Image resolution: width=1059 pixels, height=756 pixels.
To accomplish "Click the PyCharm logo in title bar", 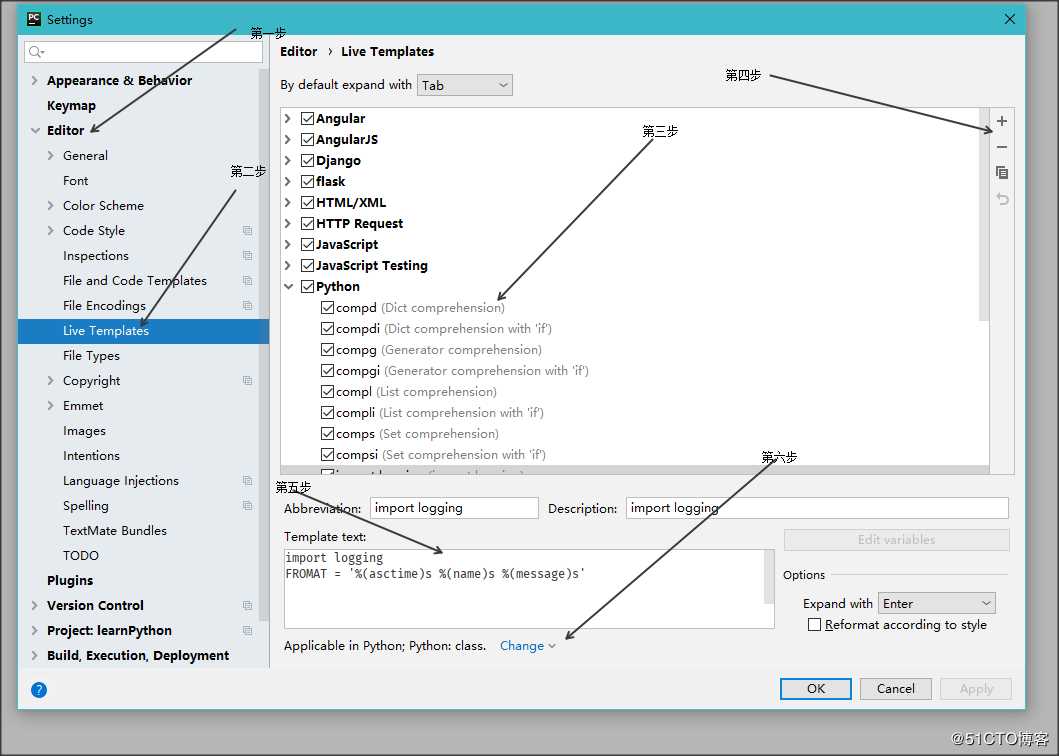I will (x=34, y=19).
